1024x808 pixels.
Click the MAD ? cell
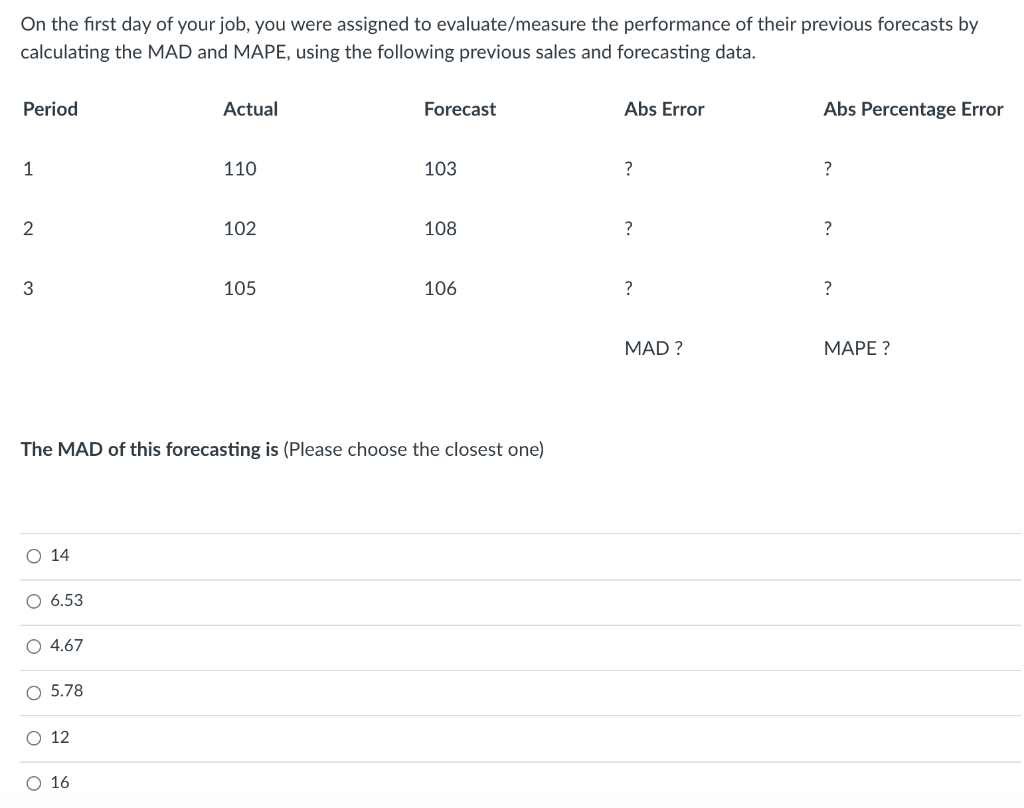tap(654, 348)
